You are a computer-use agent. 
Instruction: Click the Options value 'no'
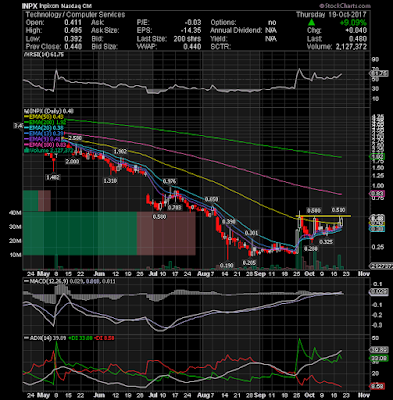pyautogui.click(x=272, y=23)
